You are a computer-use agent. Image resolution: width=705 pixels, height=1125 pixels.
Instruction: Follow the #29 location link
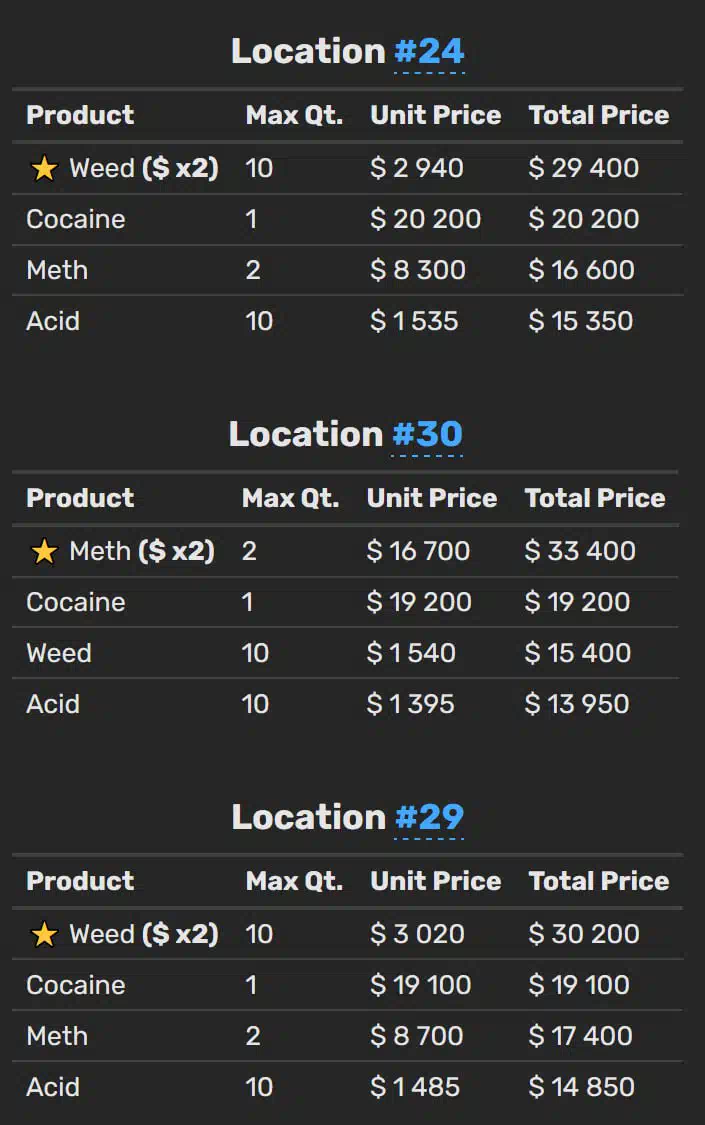coord(430,818)
